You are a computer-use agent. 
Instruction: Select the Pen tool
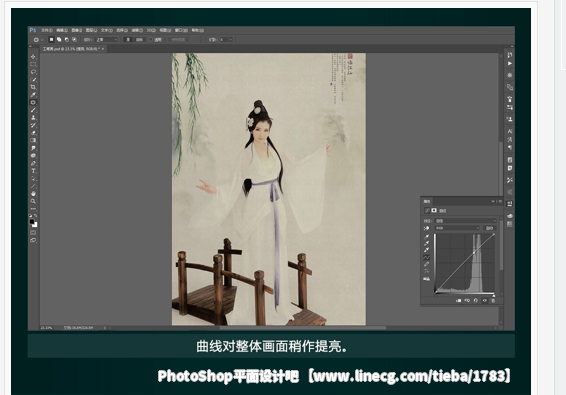[x=33, y=163]
